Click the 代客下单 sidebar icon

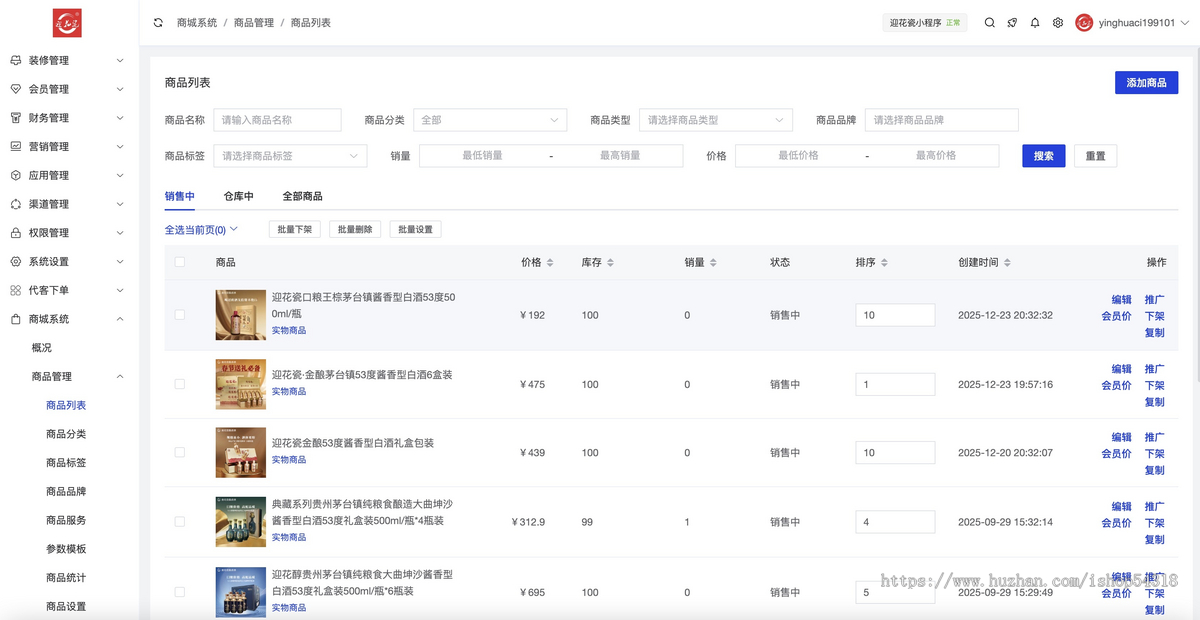16,290
